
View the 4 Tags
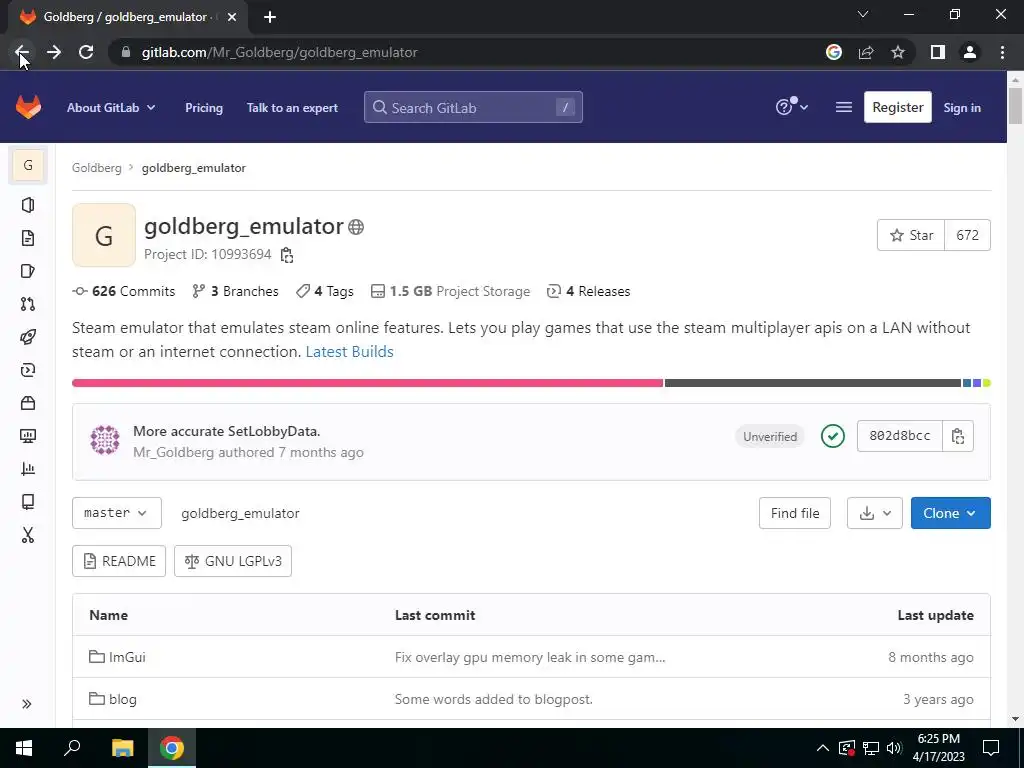click(325, 291)
